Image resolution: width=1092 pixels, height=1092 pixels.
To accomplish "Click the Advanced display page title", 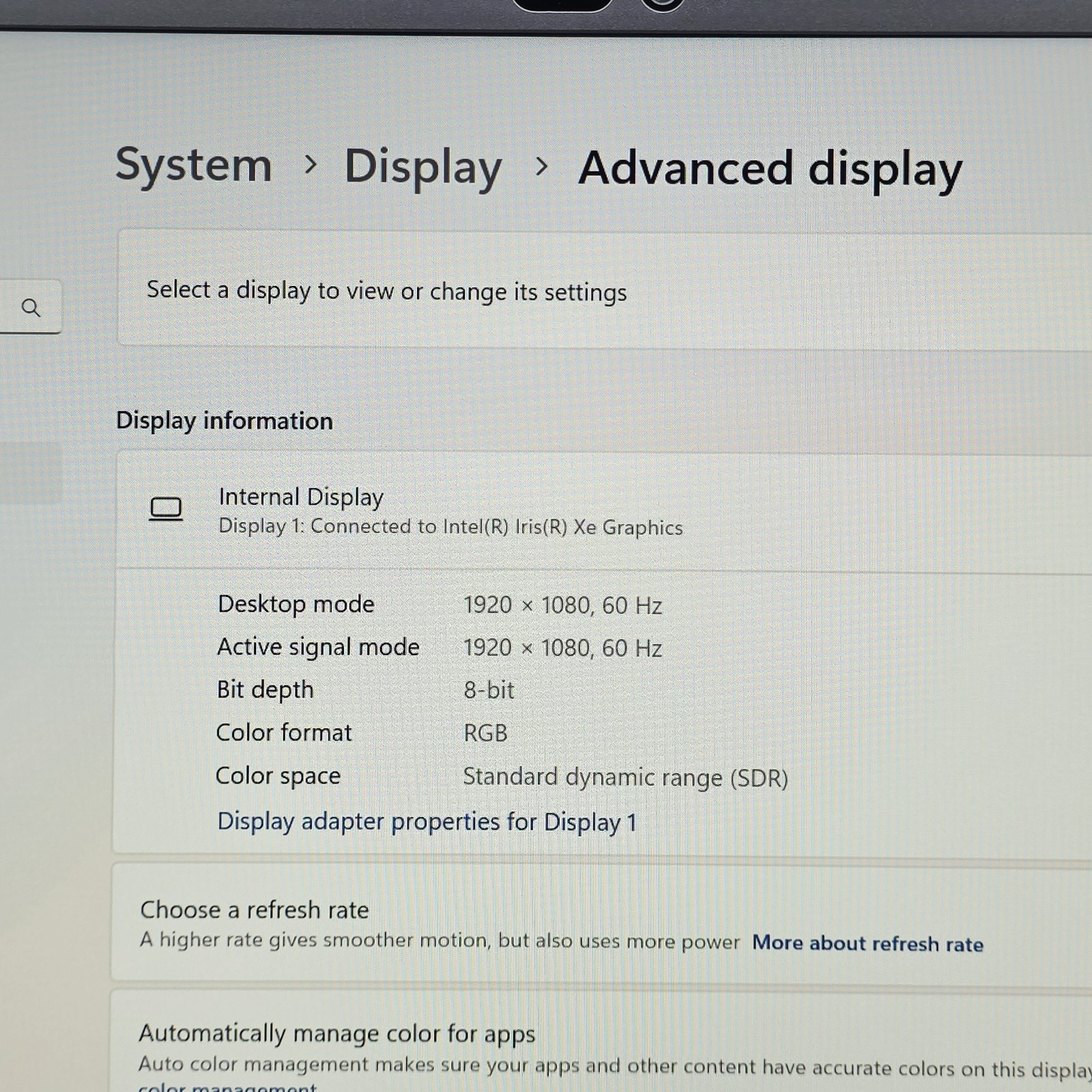I will tap(771, 169).
